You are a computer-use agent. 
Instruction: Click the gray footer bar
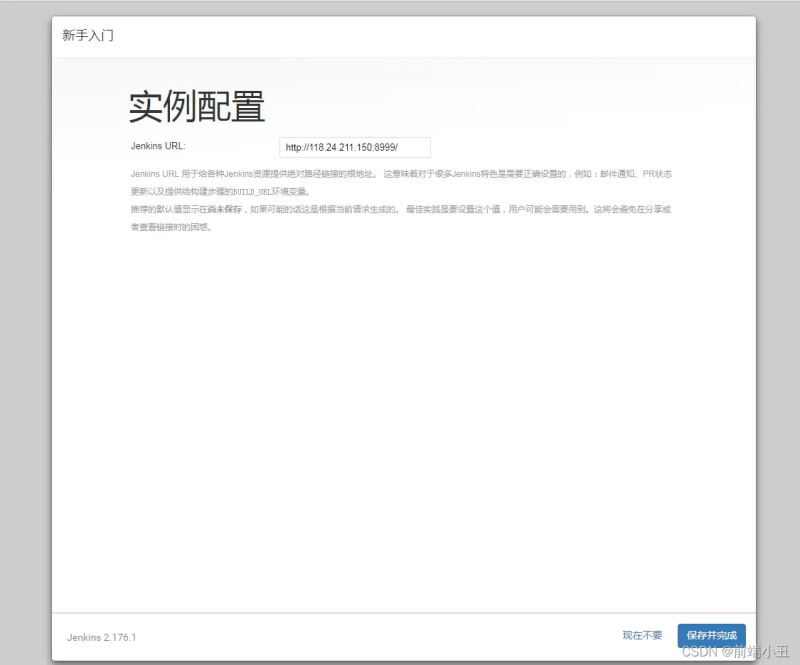(x=400, y=636)
